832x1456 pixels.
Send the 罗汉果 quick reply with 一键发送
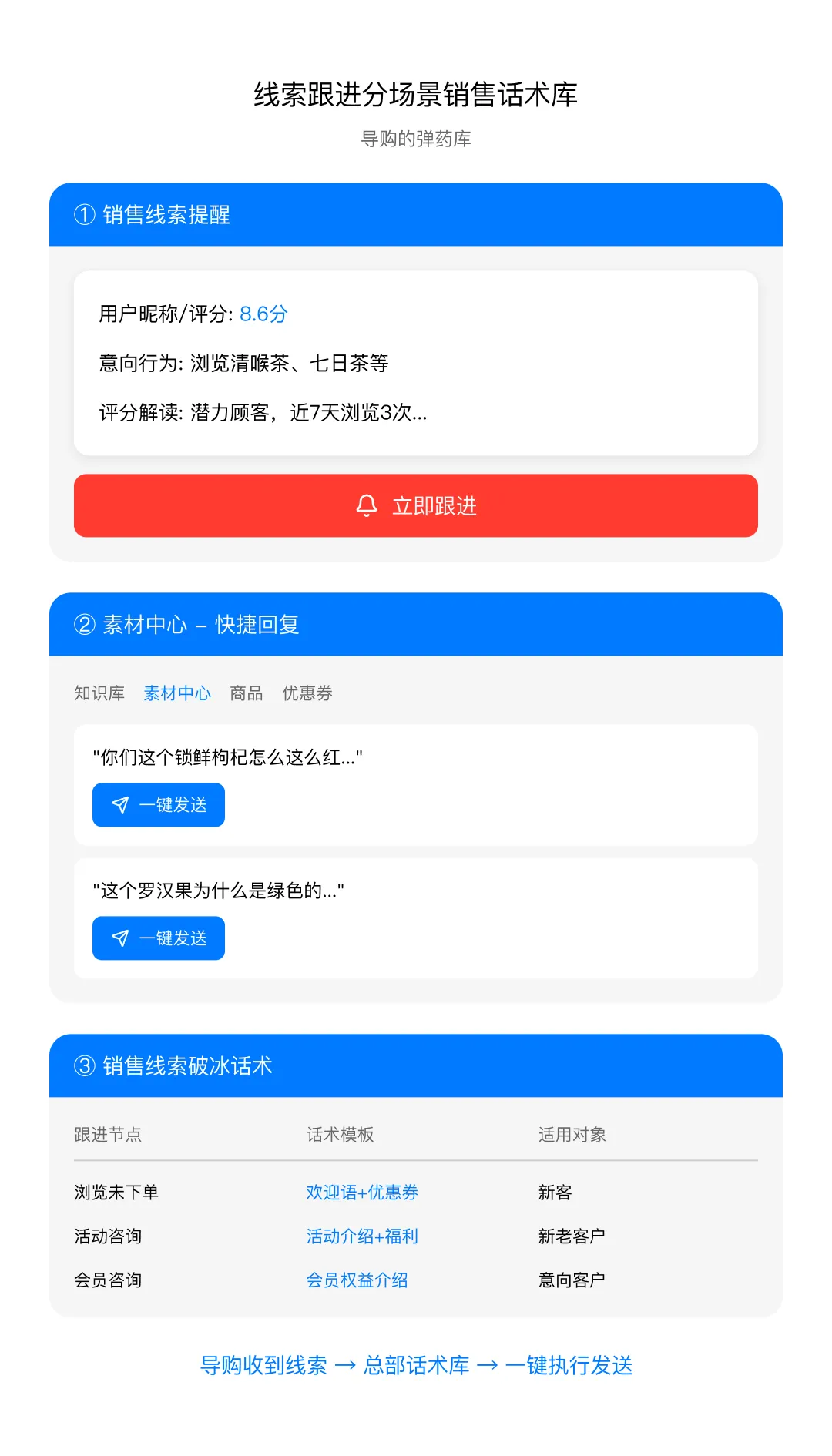click(159, 938)
